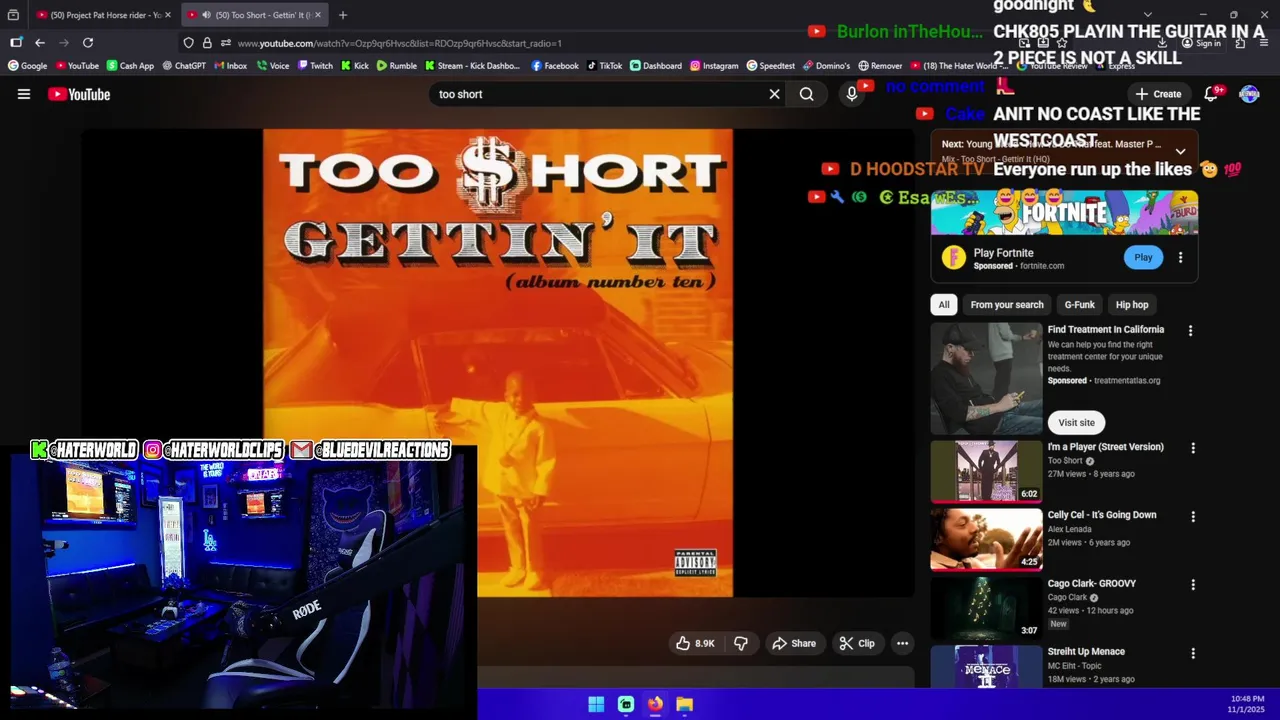Open the YouTube guide hamburger menu
The width and height of the screenshot is (1280, 720).
pos(24,94)
